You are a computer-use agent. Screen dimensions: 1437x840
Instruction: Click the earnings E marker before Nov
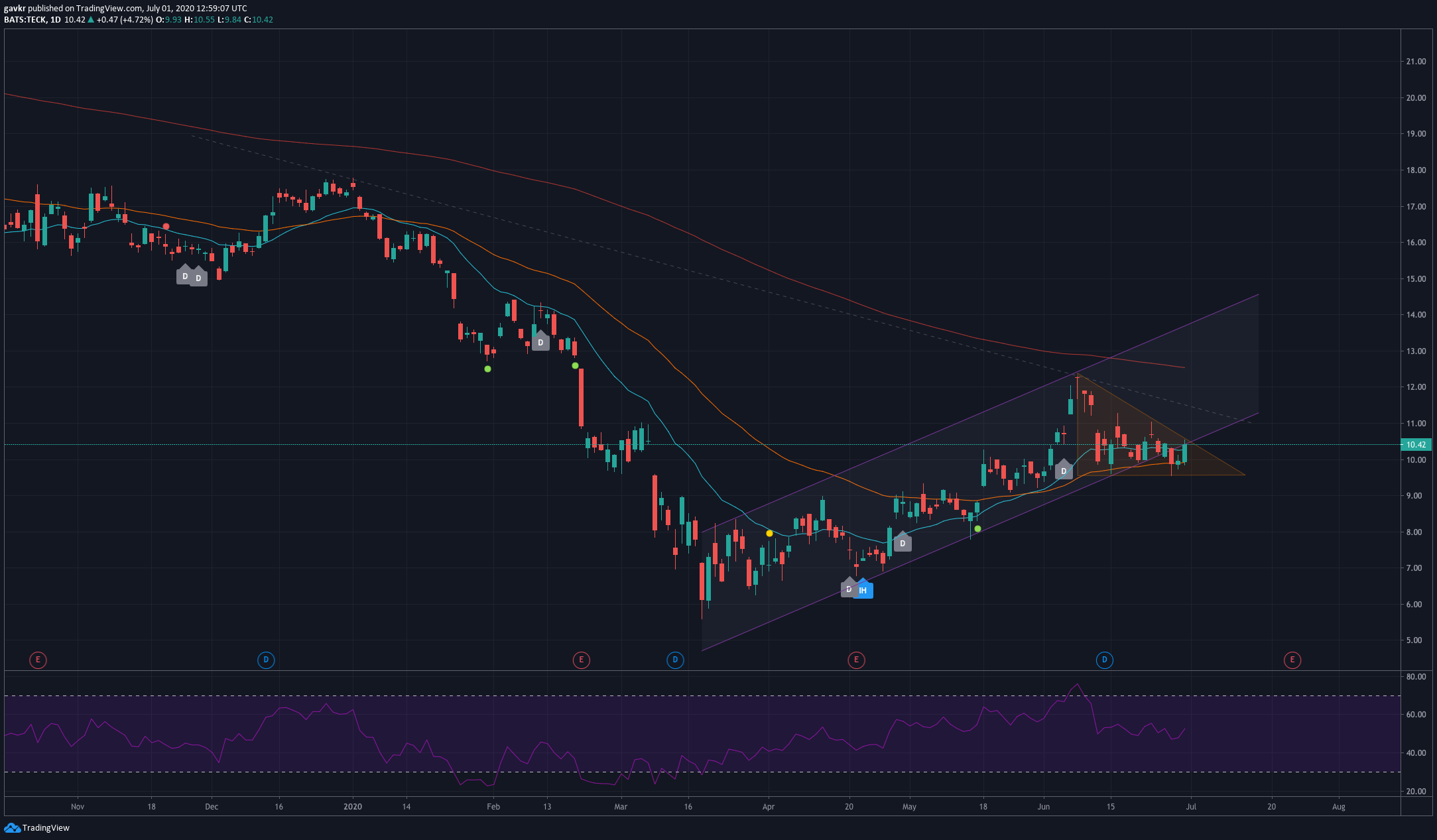(x=38, y=660)
